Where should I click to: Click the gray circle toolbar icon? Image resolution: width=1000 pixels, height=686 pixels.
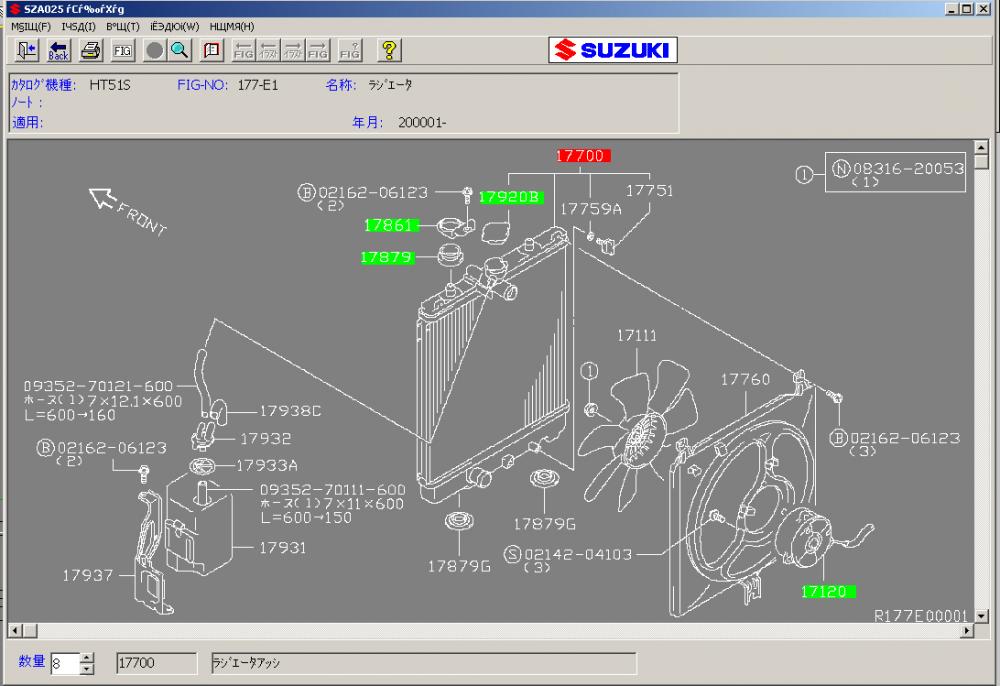click(155, 50)
